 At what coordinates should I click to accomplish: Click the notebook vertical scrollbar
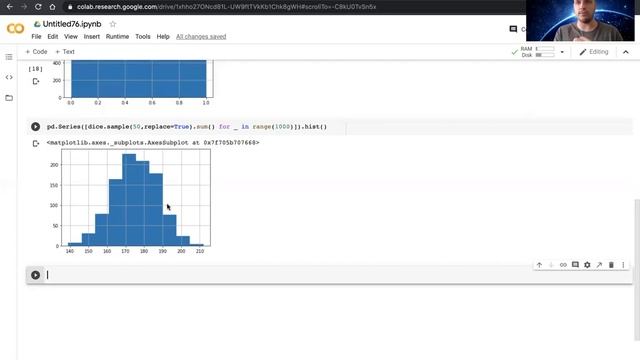tap(637, 269)
